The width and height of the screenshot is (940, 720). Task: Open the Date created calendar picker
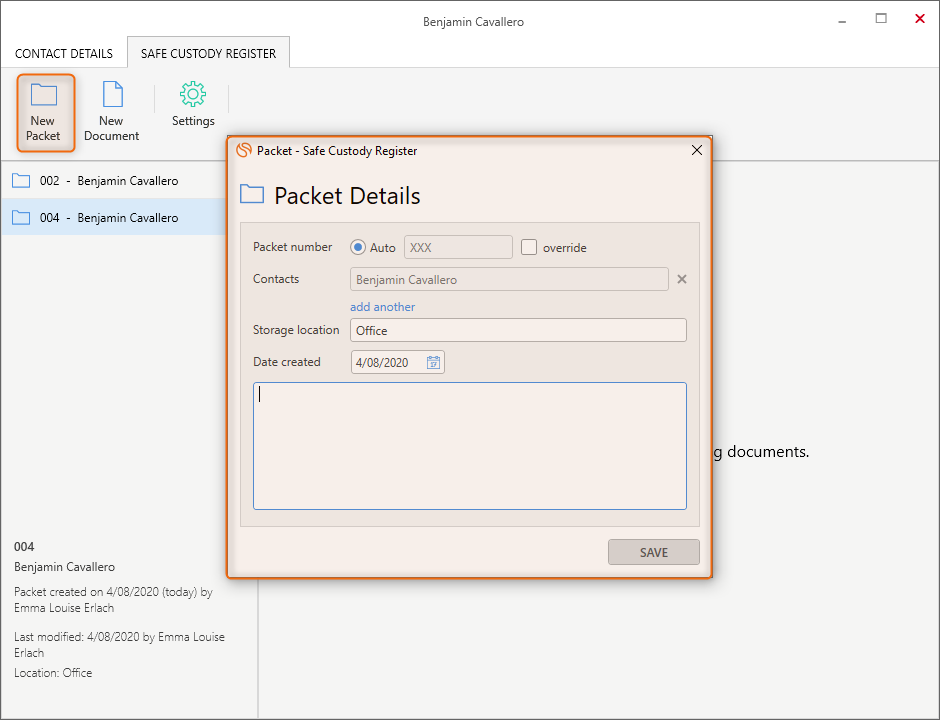(433, 363)
